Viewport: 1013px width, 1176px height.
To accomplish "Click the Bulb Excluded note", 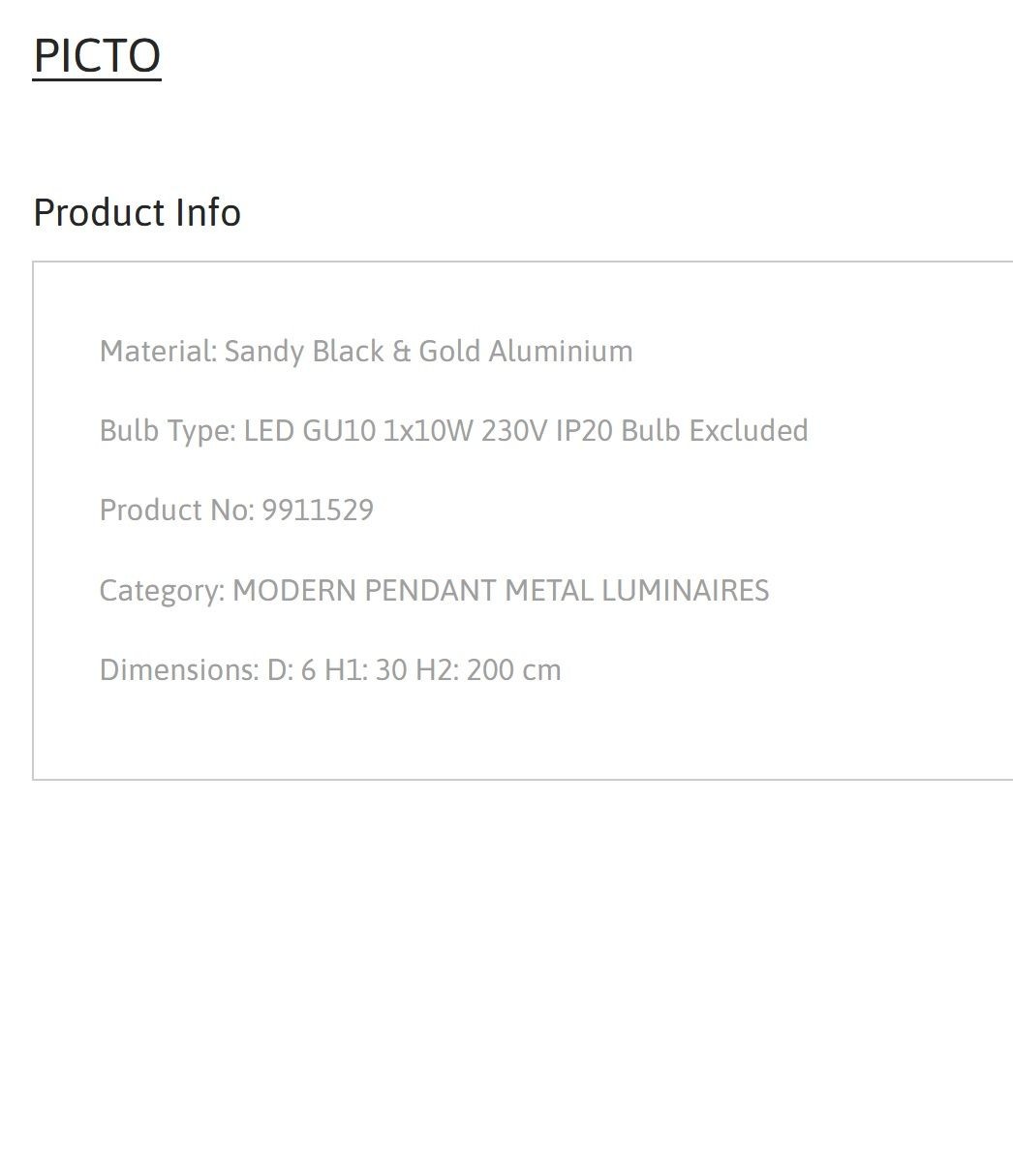I will 715,431.
